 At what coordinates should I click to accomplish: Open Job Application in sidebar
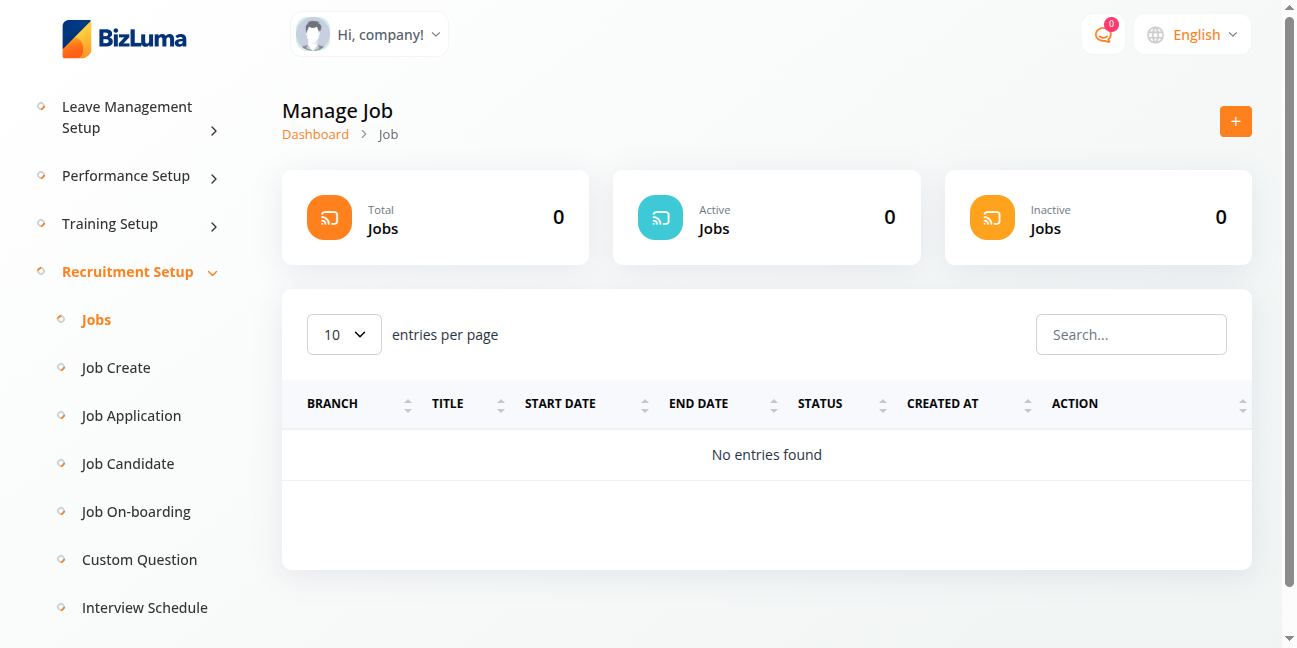pos(131,416)
